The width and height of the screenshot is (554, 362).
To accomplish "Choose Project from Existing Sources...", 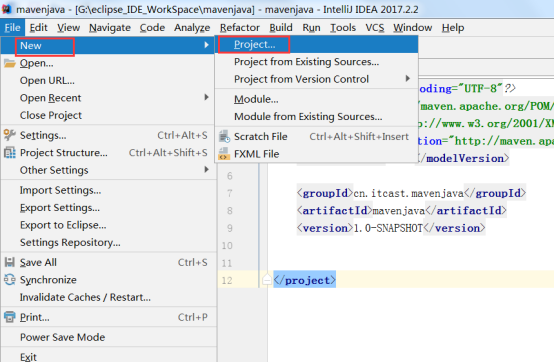I will click(x=317, y=62).
